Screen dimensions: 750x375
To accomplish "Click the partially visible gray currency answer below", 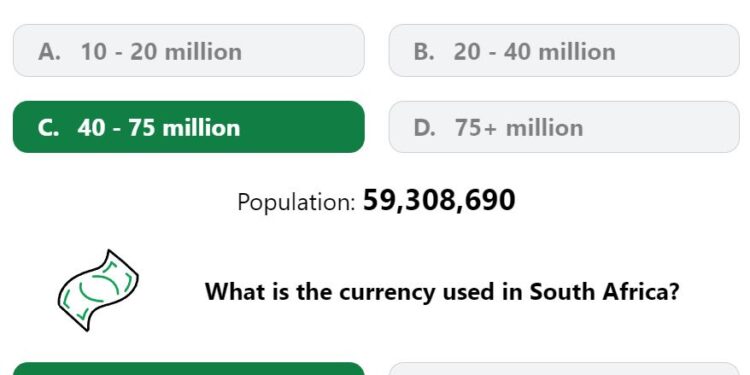I will [x=564, y=369].
